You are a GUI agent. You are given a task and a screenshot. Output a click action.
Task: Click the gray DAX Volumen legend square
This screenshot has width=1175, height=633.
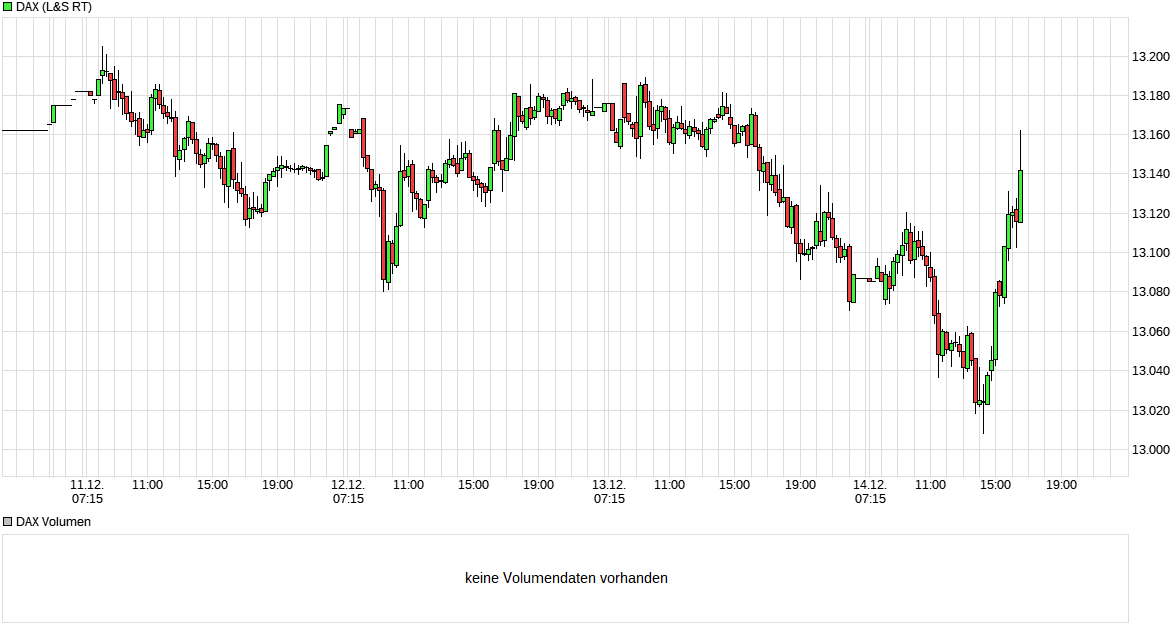pyautogui.click(x=7, y=521)
